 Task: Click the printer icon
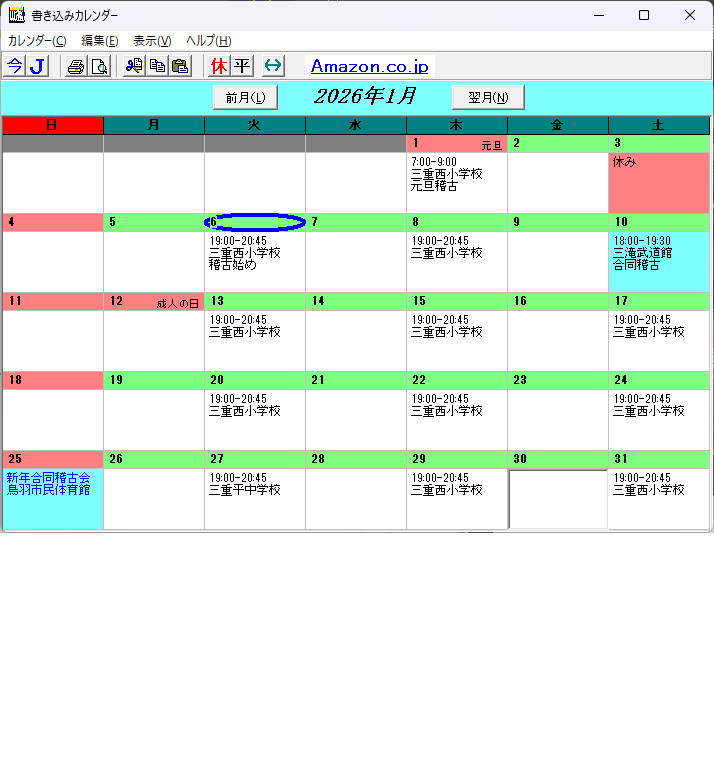click(76, 66)
